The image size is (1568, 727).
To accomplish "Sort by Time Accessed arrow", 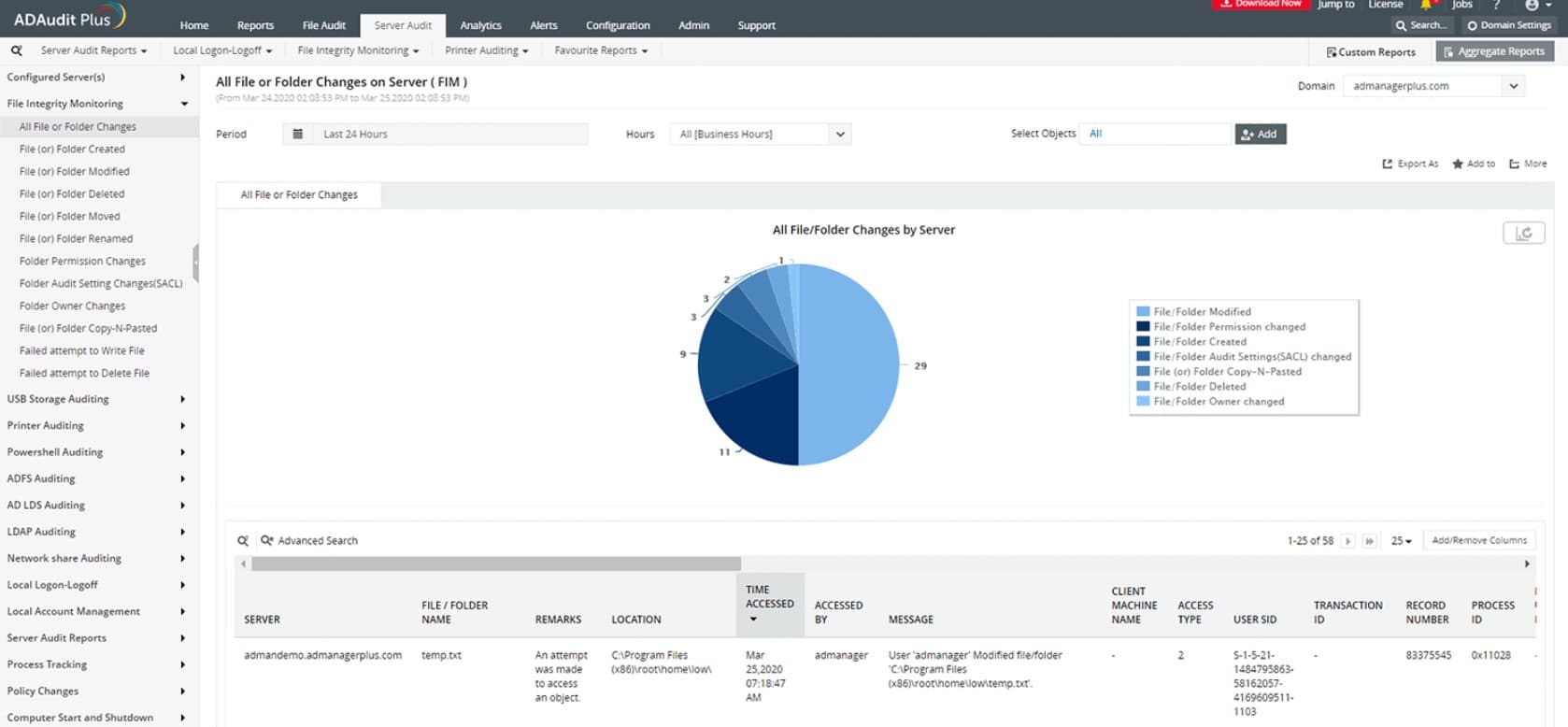I will coord(753,619).
